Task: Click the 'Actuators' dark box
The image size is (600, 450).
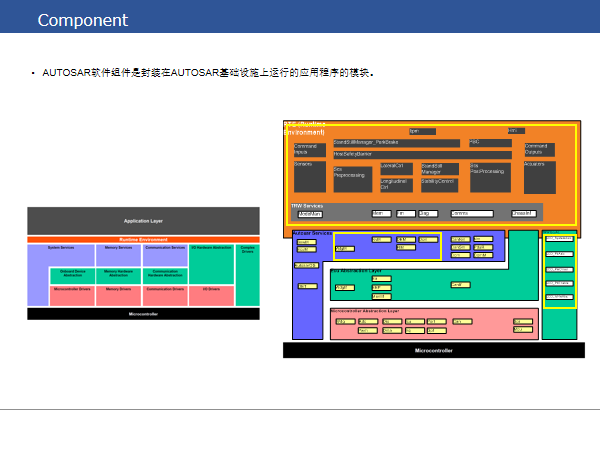Action: tap(540, 177)
